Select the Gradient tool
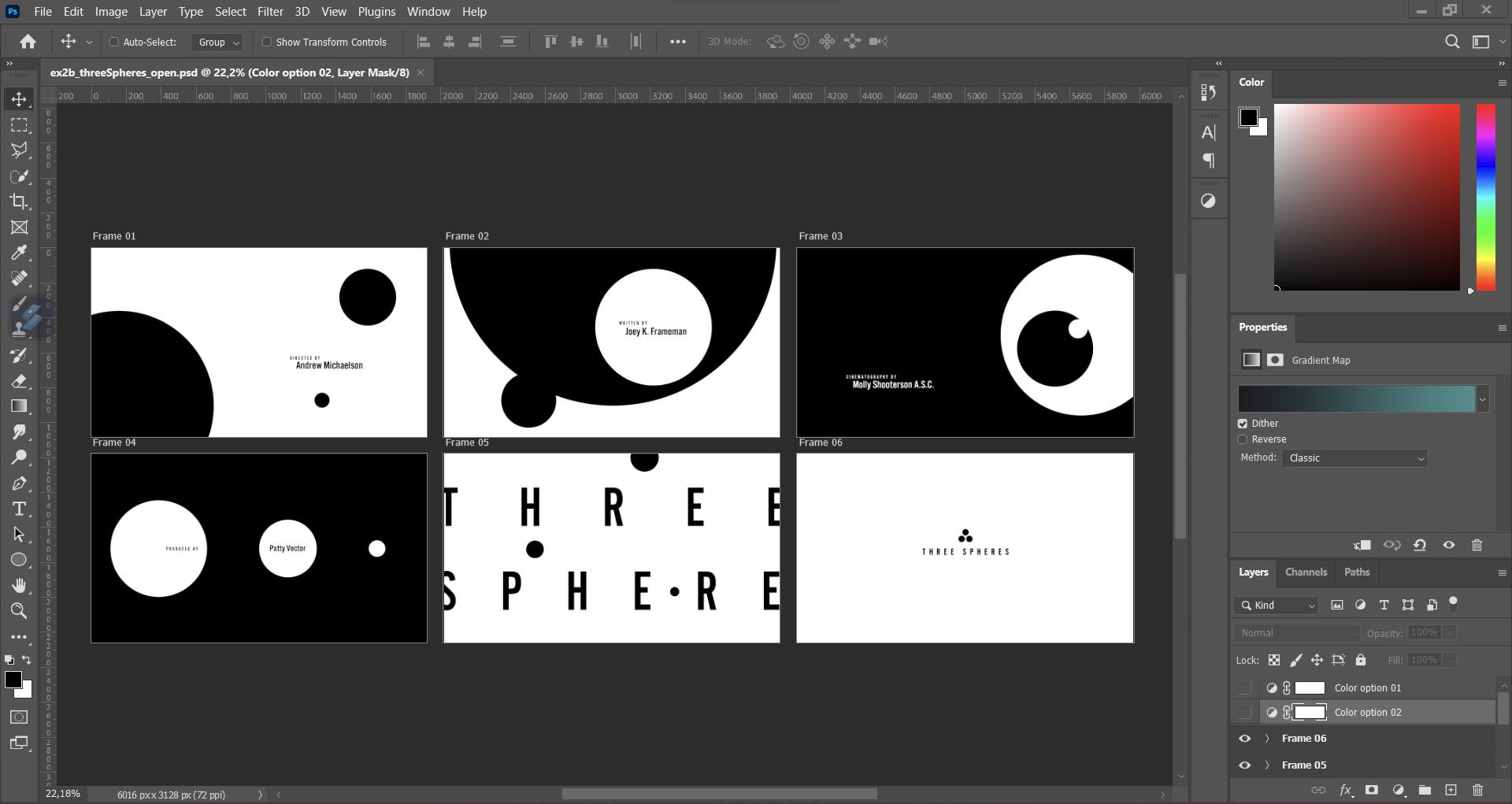1512x804 pixels. (x=20, y=406)
